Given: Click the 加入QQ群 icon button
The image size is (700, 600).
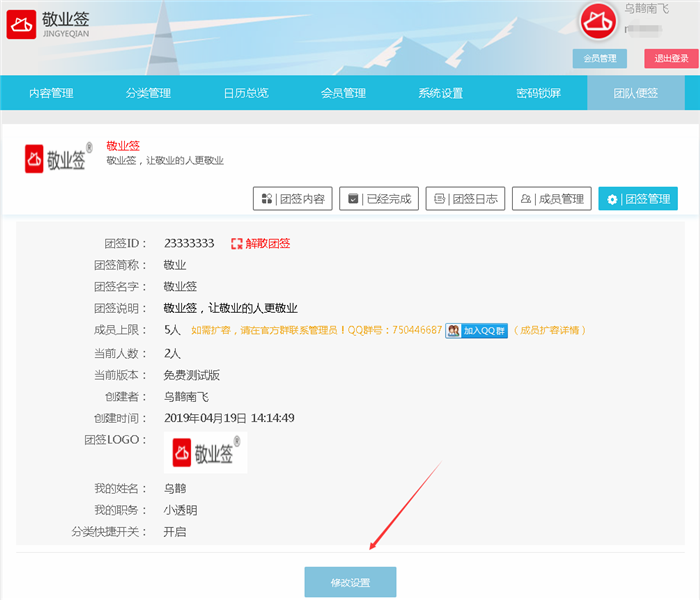Looking at the screenshot, I should pyautogui.click(x=477, y=330).
